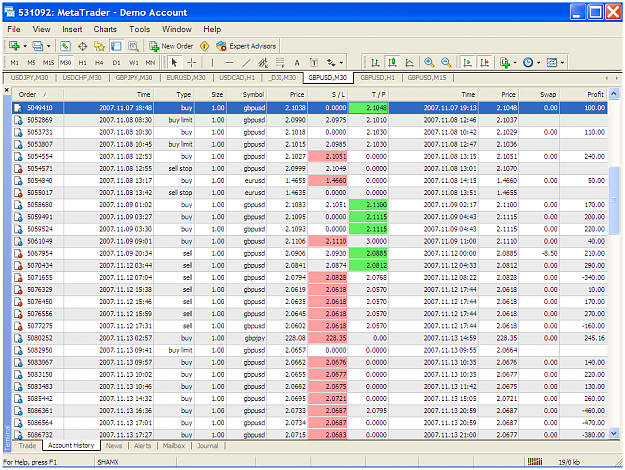Select the Fibonacci Retracement tool
Viewport: 625px width, 470px height.
tap(280, 63)
